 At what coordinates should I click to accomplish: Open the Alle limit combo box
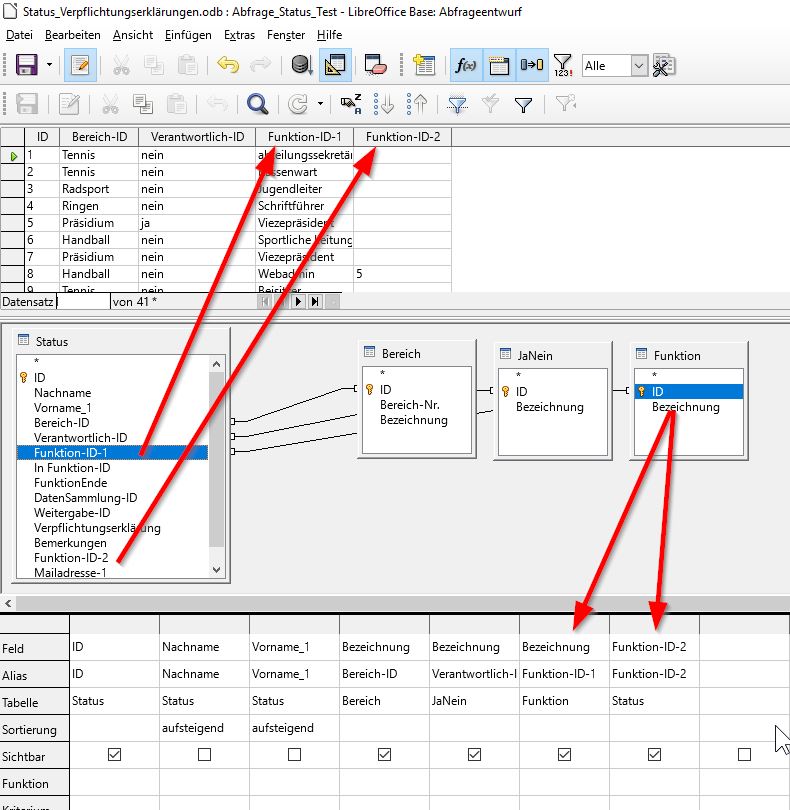(x=614, y=66)
